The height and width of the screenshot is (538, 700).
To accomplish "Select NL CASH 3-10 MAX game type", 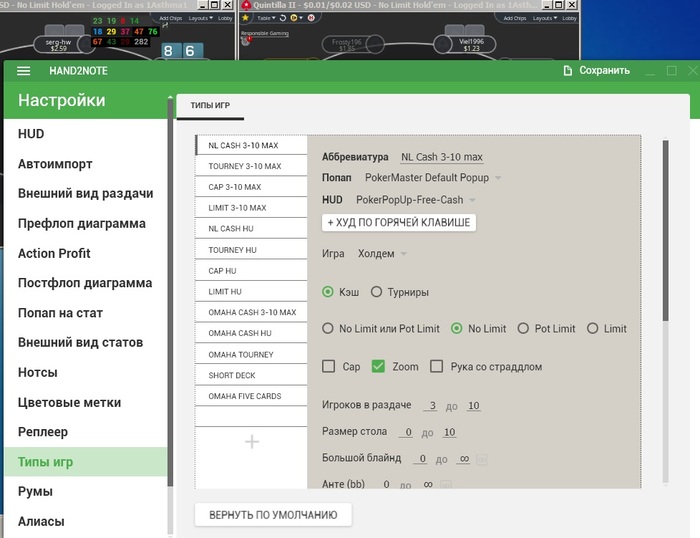I will [x=251, y=145].
